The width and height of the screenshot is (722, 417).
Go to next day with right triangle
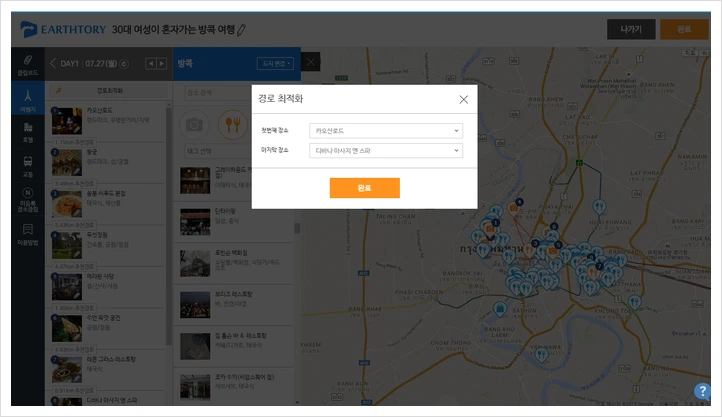click(x=161, y=64)
